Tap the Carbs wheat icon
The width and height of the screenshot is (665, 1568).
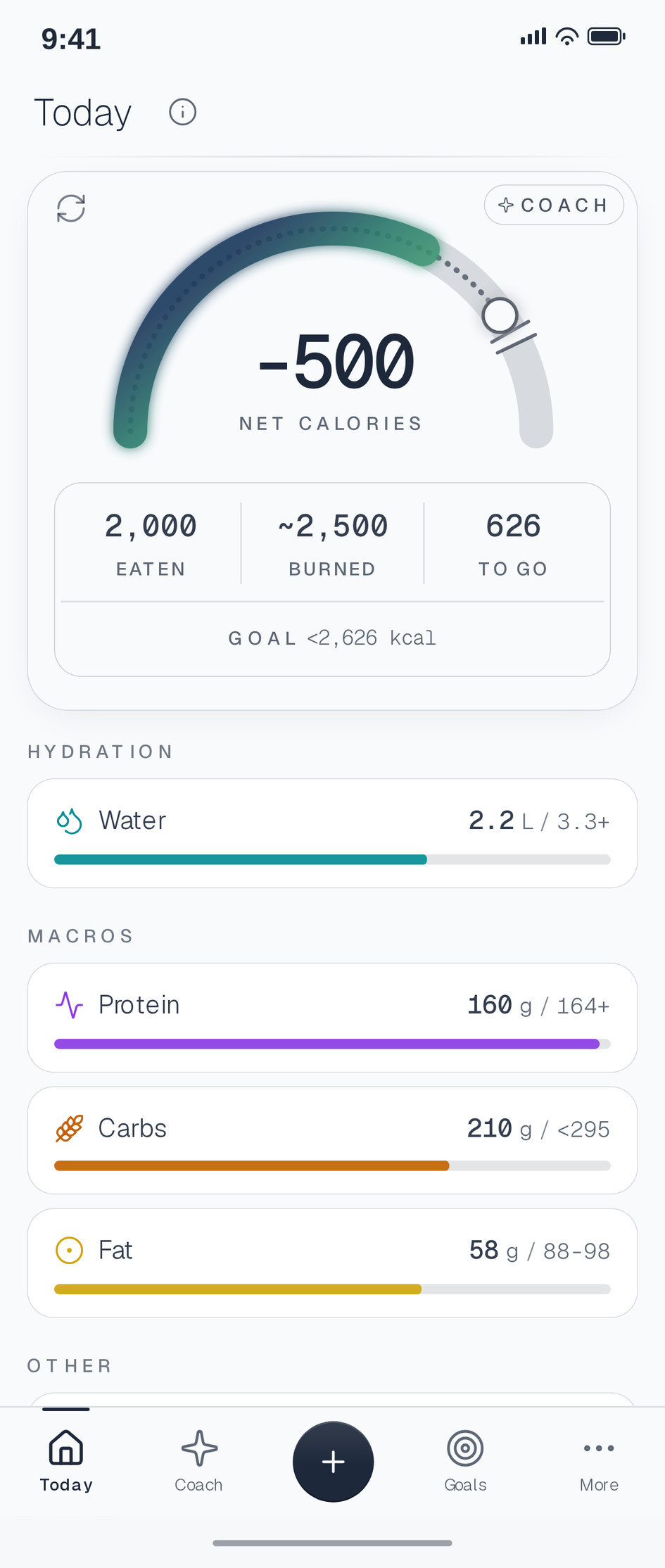(69, 1128)
